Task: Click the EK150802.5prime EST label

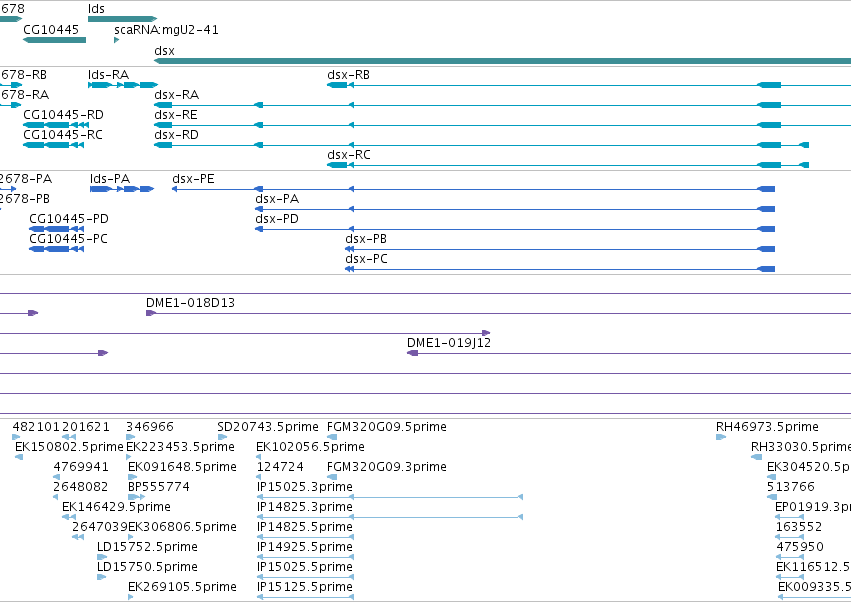Action: pyautogui.click(x=69, y=447)
